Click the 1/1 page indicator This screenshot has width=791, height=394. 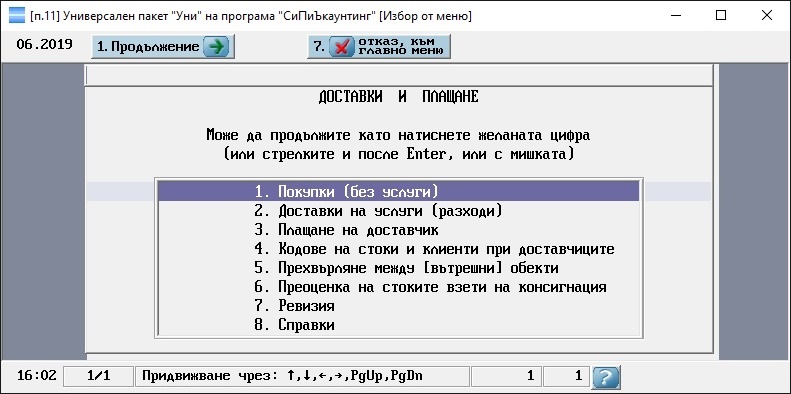pyautogui.click(x=98, y=376)
